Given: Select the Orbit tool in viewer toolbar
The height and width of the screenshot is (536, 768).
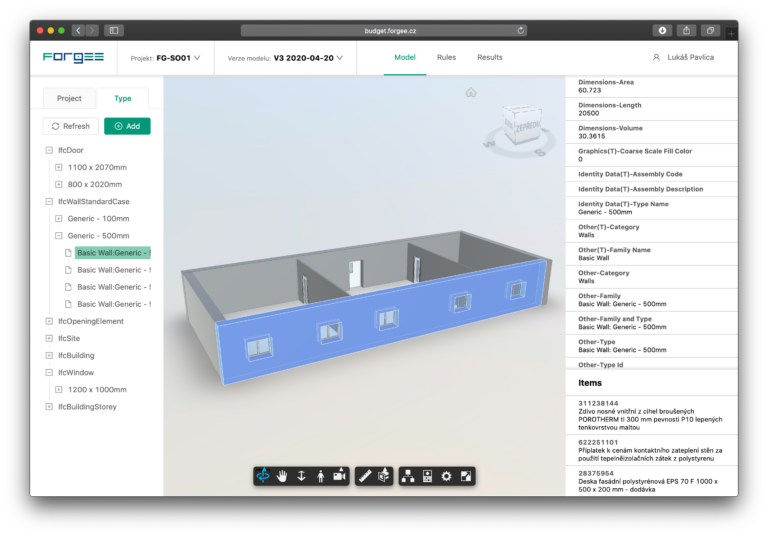Looking at the screenshot, I should [x=264, y=476].
